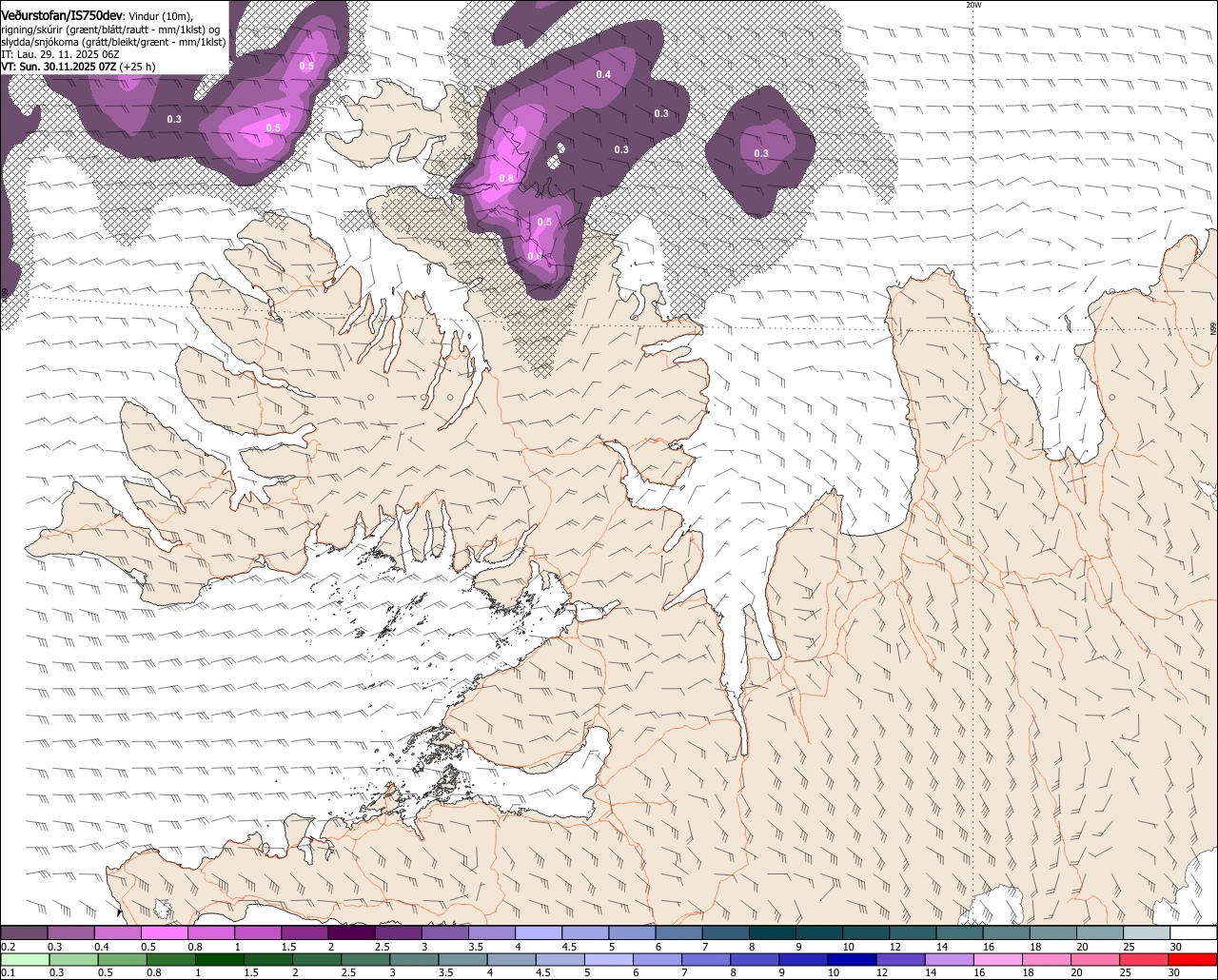
Task: Click the palest green 0.1 swatch in the rain legend
Action: (25, 960)
